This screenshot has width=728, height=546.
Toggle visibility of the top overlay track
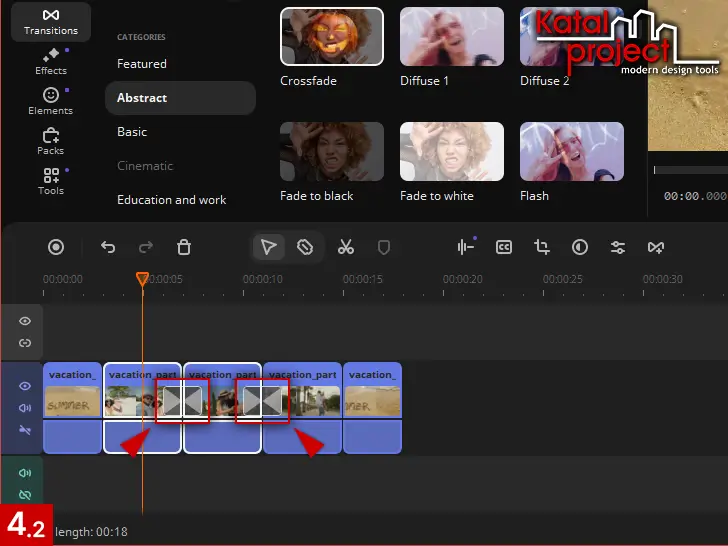(x=25, y=321)
